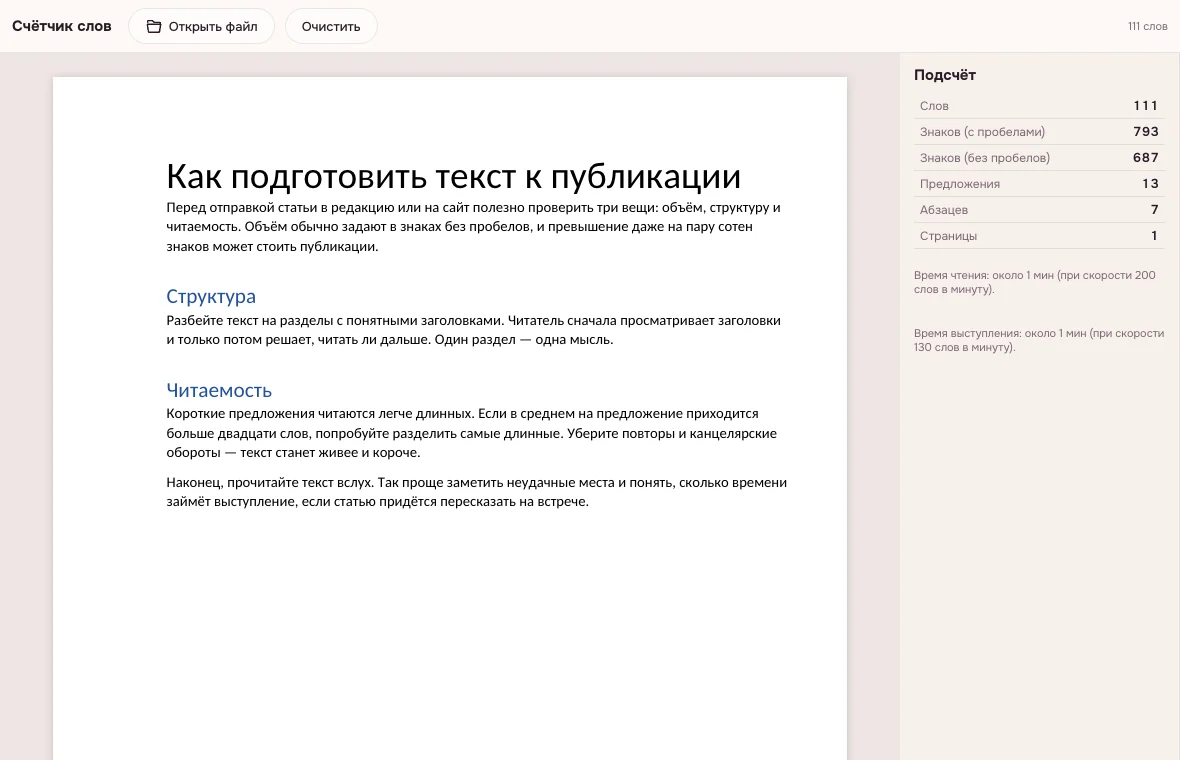Click the folder icon in Открыть файл
Image resolution: width=1180 pixels, height=760 pixels.
[154, 26]
